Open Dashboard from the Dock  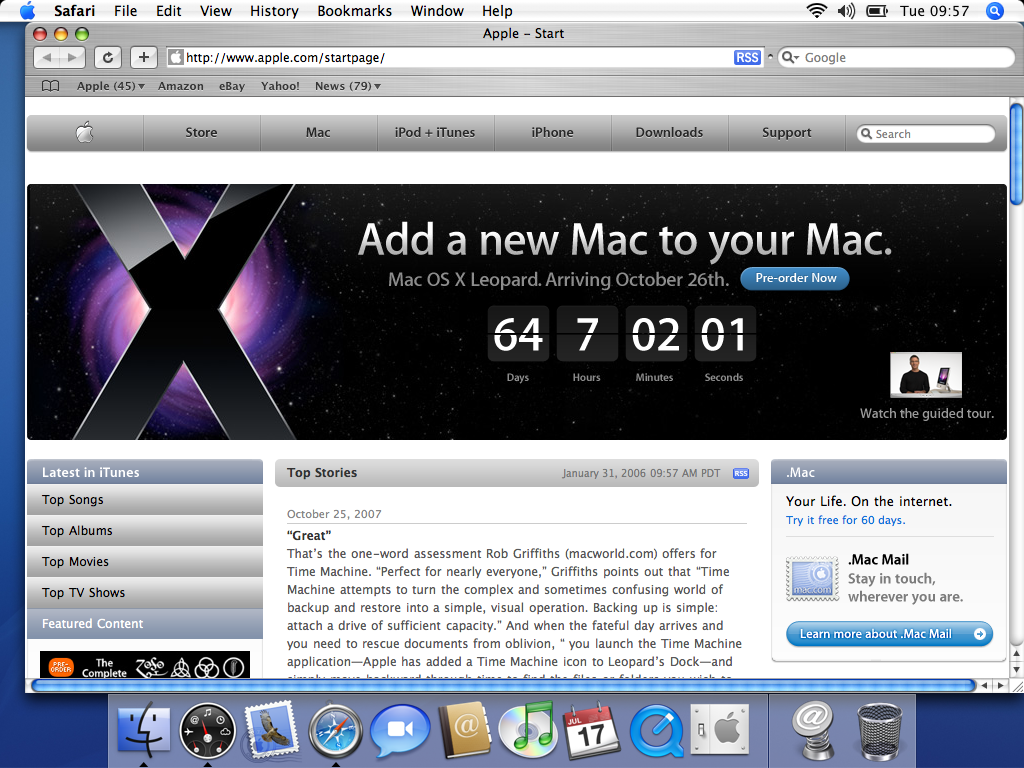coord(208,730)
